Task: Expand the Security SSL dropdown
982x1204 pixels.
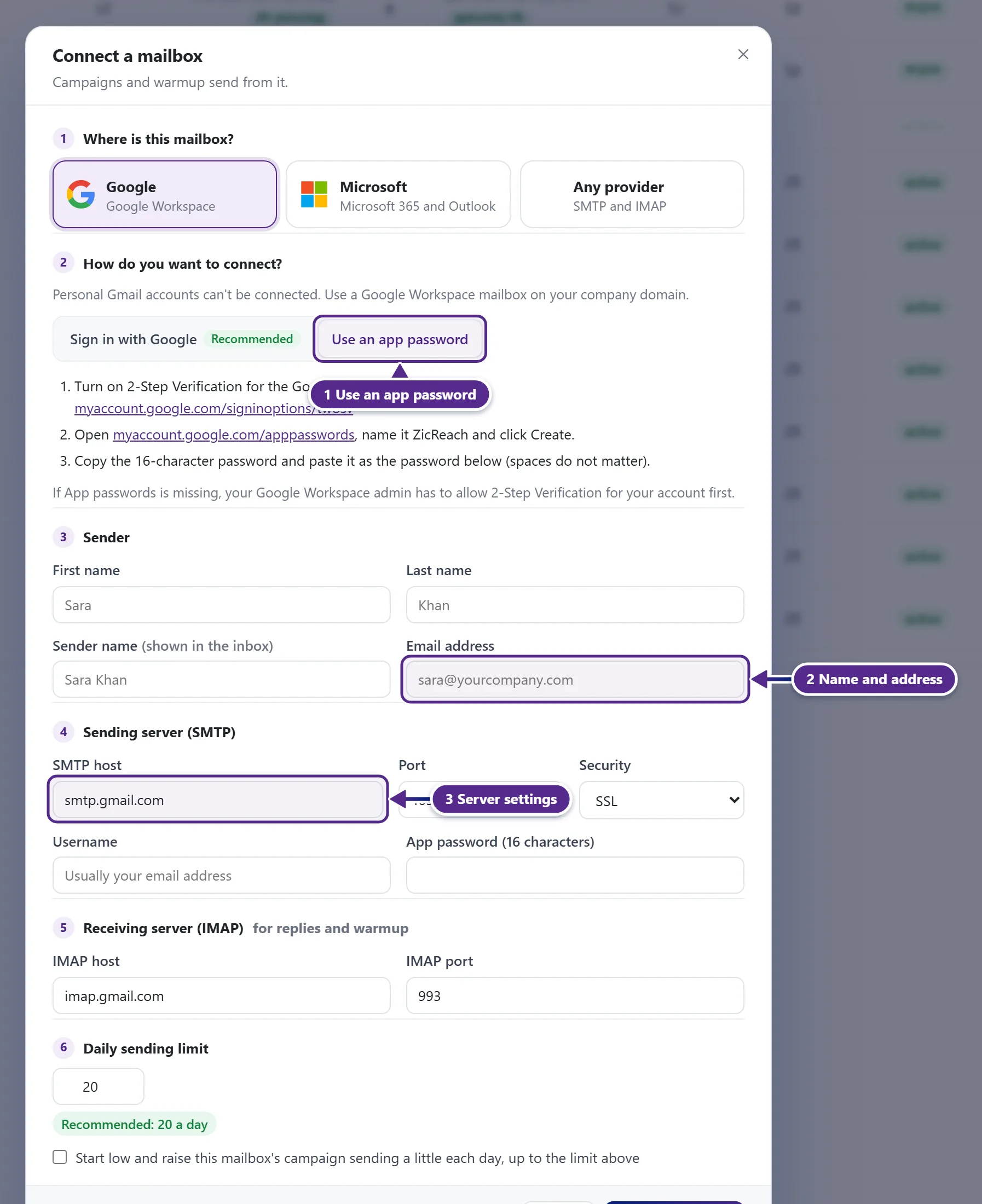Action: pyautogui.click(x=661, y=800)
